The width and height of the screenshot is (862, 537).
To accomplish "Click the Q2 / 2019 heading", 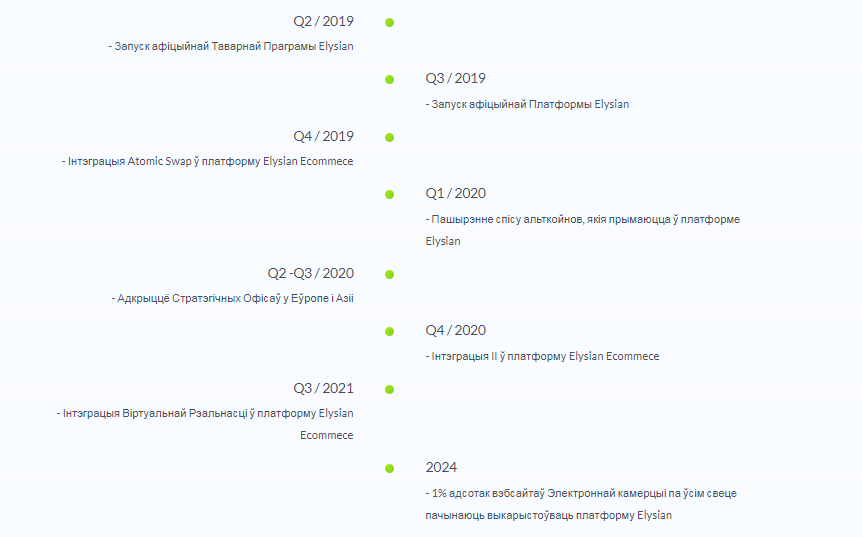I will [x=323, y=21].
